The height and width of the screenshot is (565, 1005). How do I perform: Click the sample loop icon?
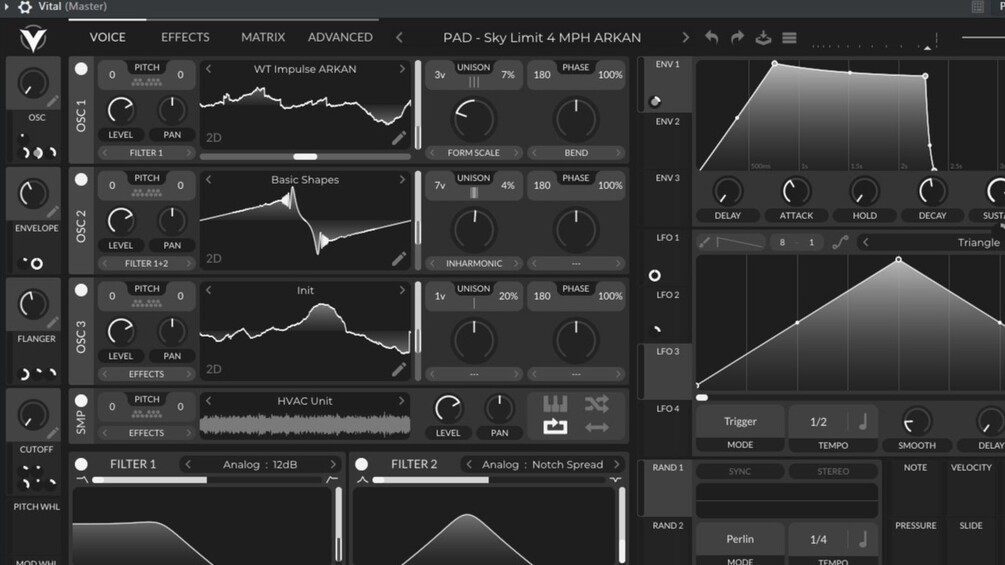[x=555, y=427]
